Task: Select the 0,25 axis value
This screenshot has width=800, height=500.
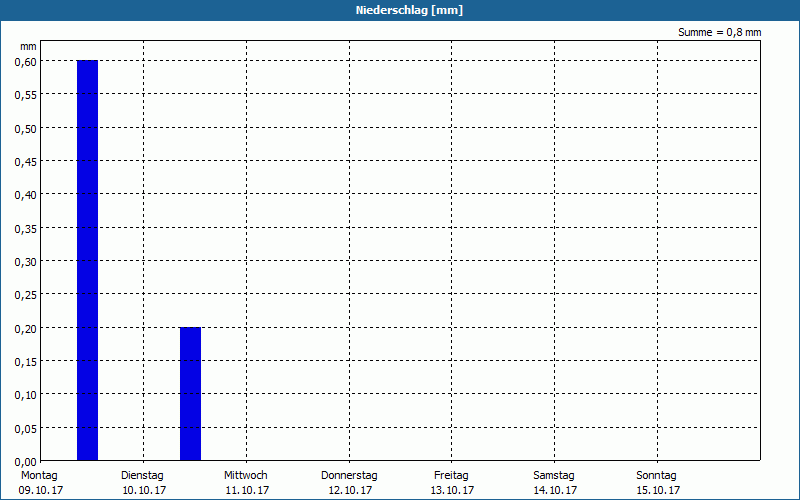Action: point(26,295)
